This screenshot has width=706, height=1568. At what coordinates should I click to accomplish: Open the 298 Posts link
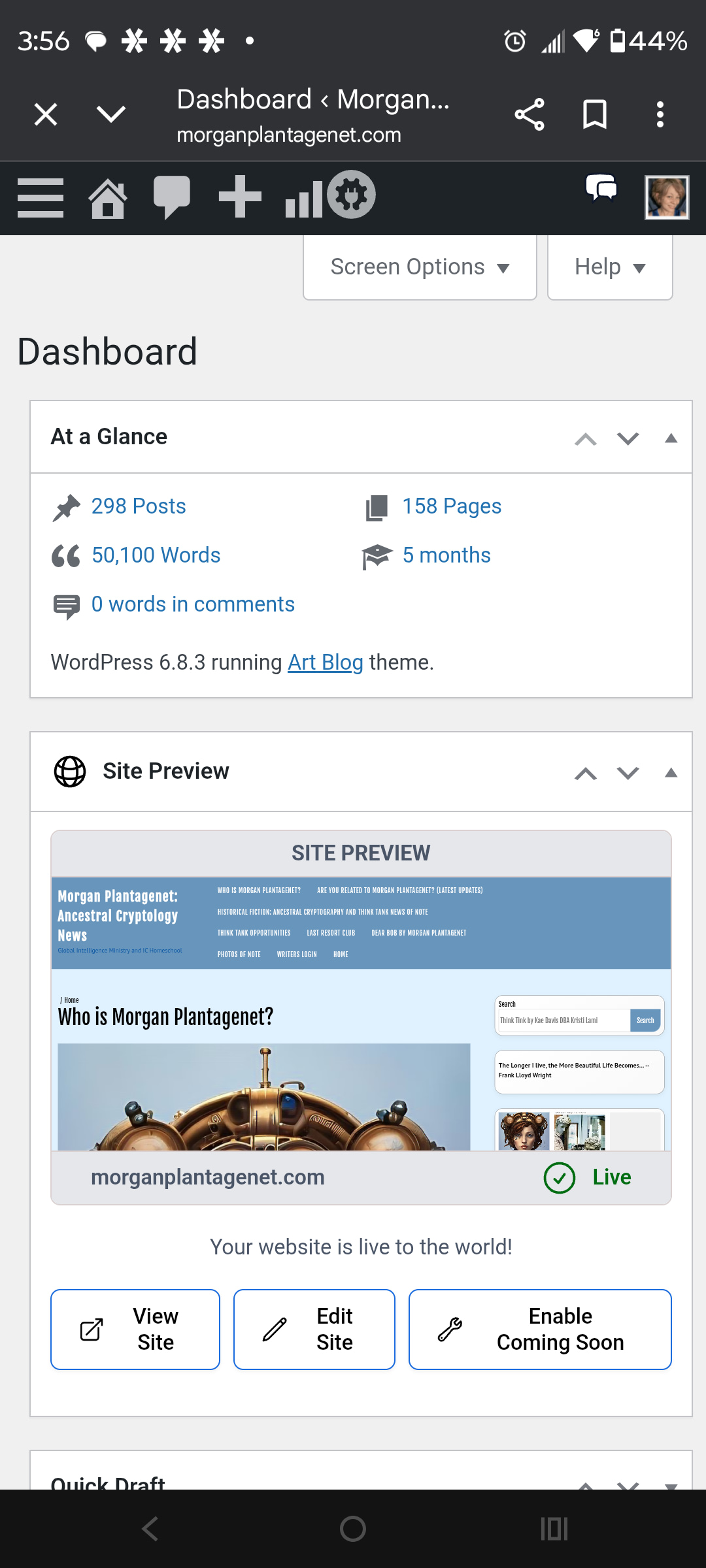pos(139,506)
